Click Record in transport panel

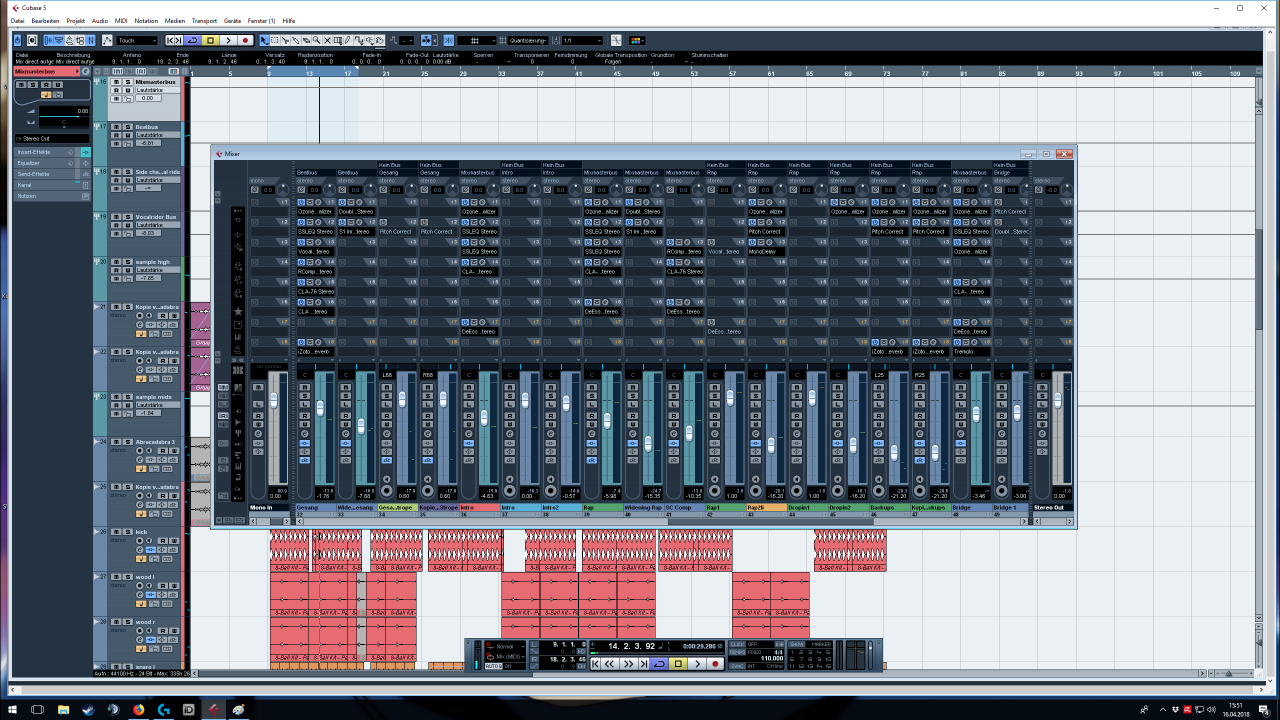click(715, 664)
